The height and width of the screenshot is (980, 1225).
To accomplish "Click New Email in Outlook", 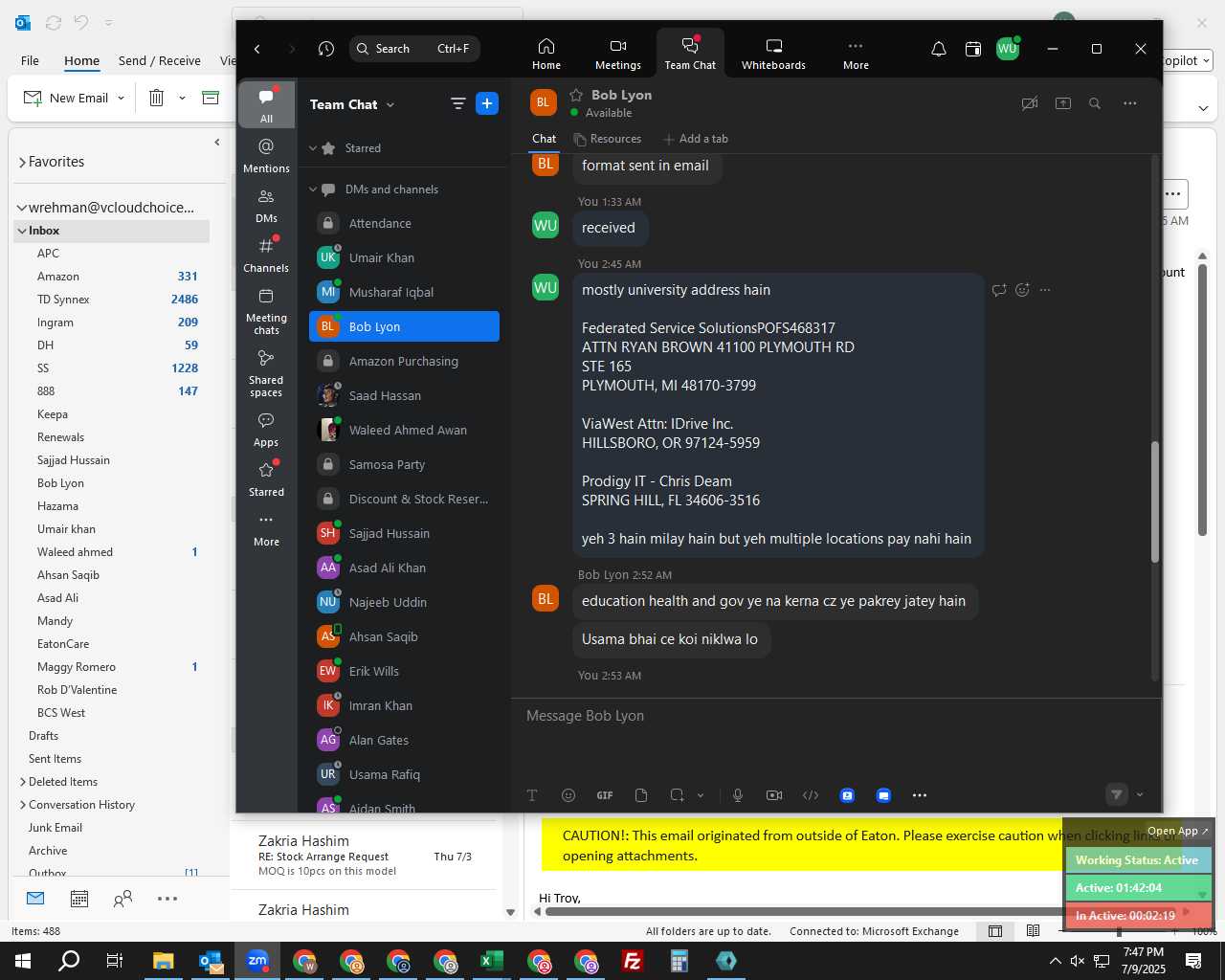I will [67, 99].
